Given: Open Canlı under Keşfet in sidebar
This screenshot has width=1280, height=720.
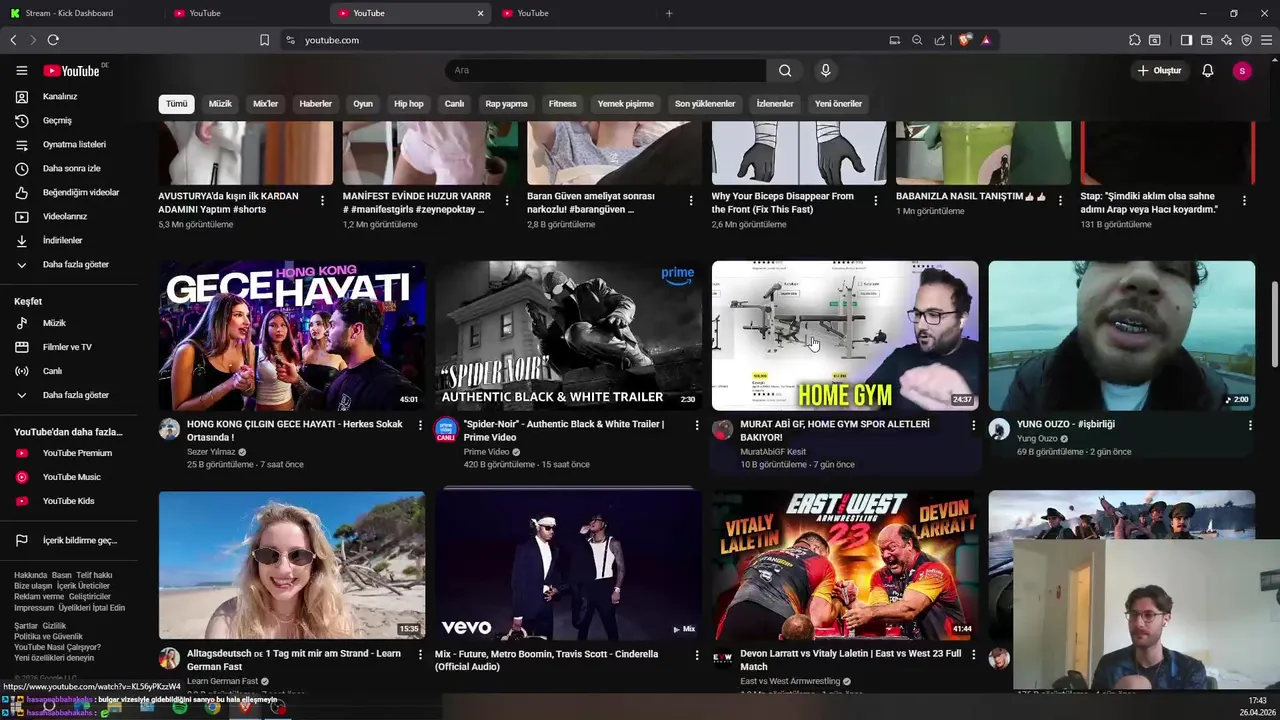Looking at the screenshot, I should click(x=70, y=371).
